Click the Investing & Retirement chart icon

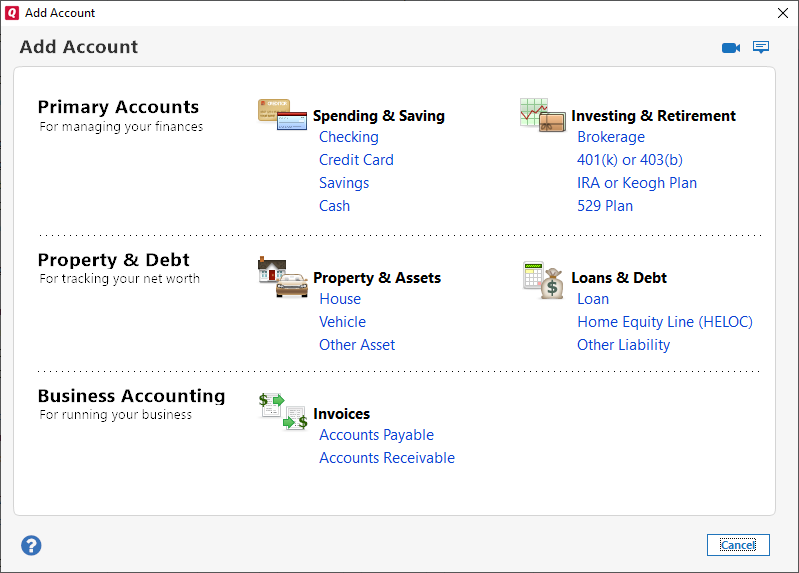point(543,115)
